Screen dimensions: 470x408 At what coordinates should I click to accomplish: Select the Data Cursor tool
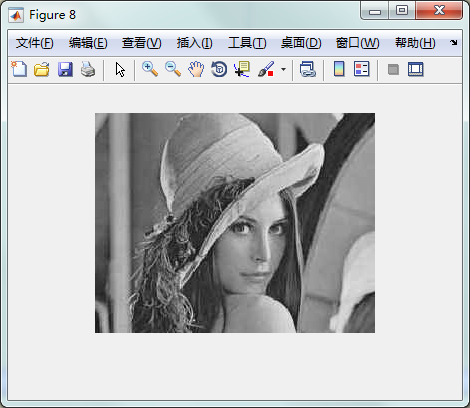242,69
